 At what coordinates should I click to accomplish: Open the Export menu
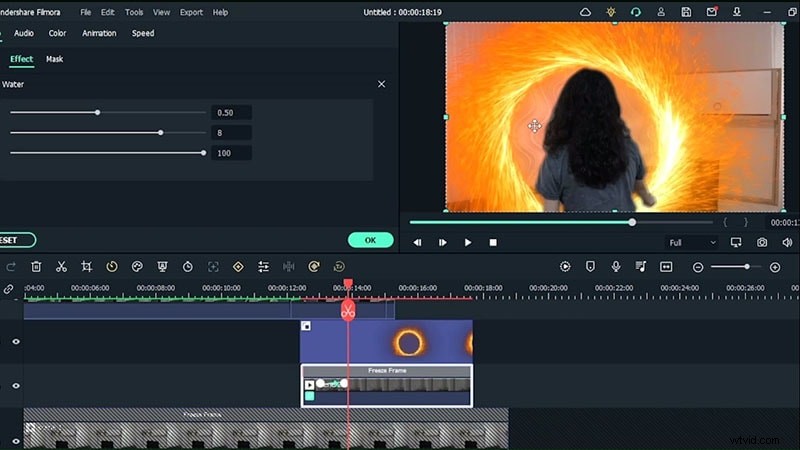click(190, 12)
